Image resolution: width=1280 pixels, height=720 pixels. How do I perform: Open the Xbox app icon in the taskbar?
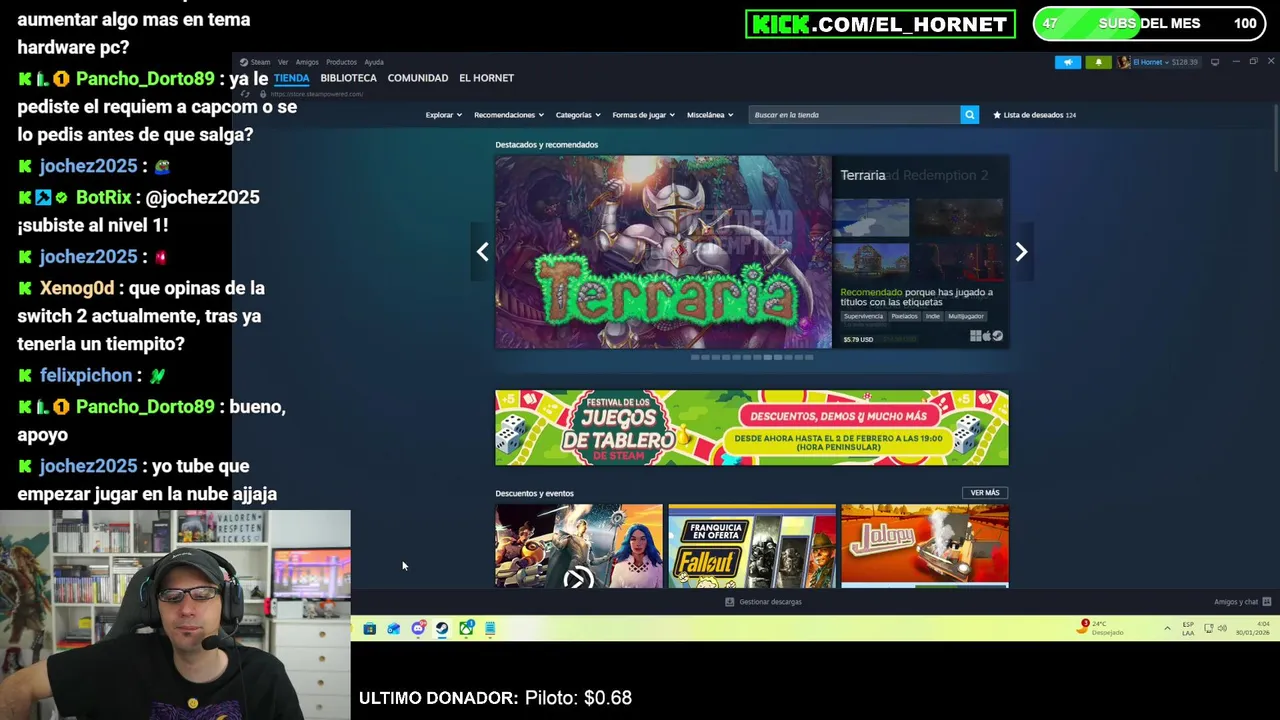coord(466,629)
